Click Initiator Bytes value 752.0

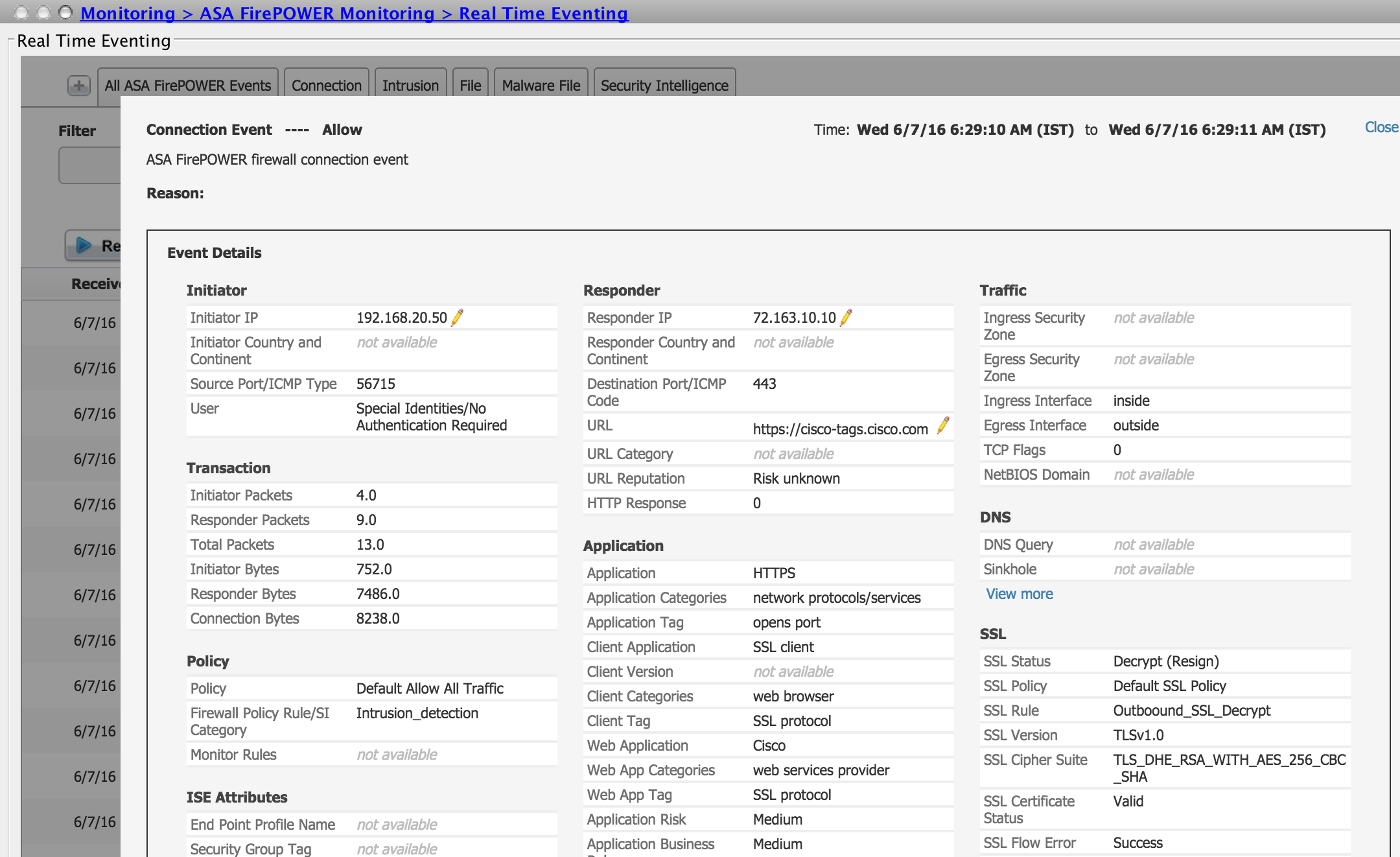[374, 569]
